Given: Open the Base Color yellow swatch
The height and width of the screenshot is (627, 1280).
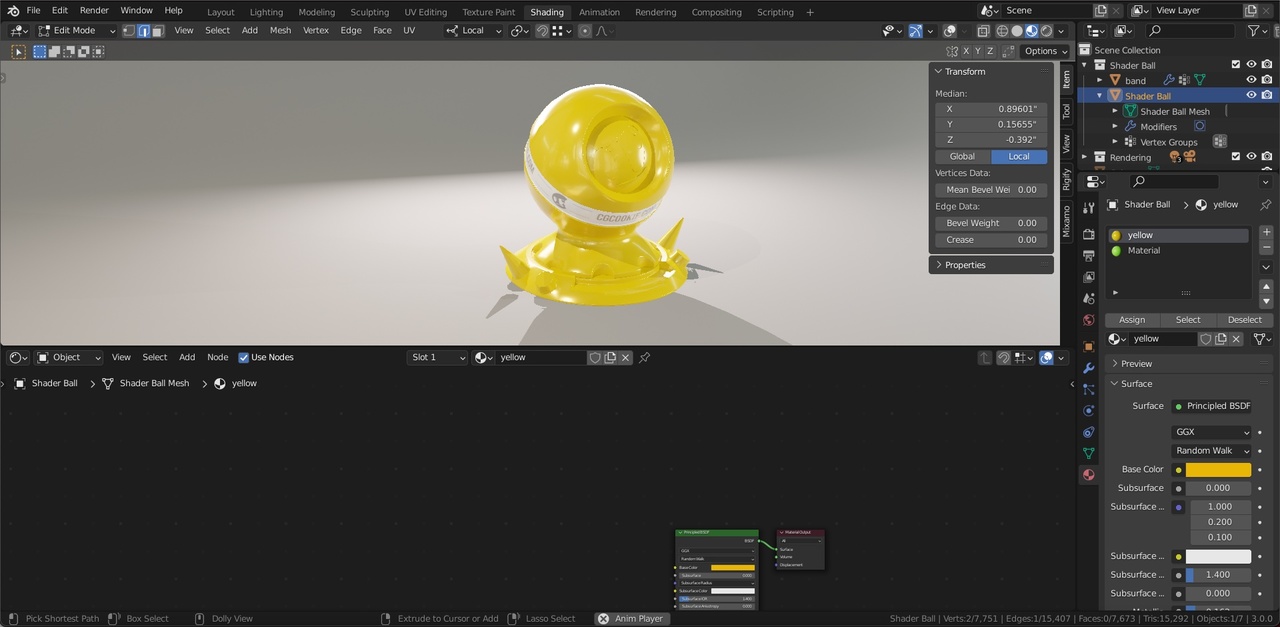Looking at the screenshot, I should [x=1217, y=470].
